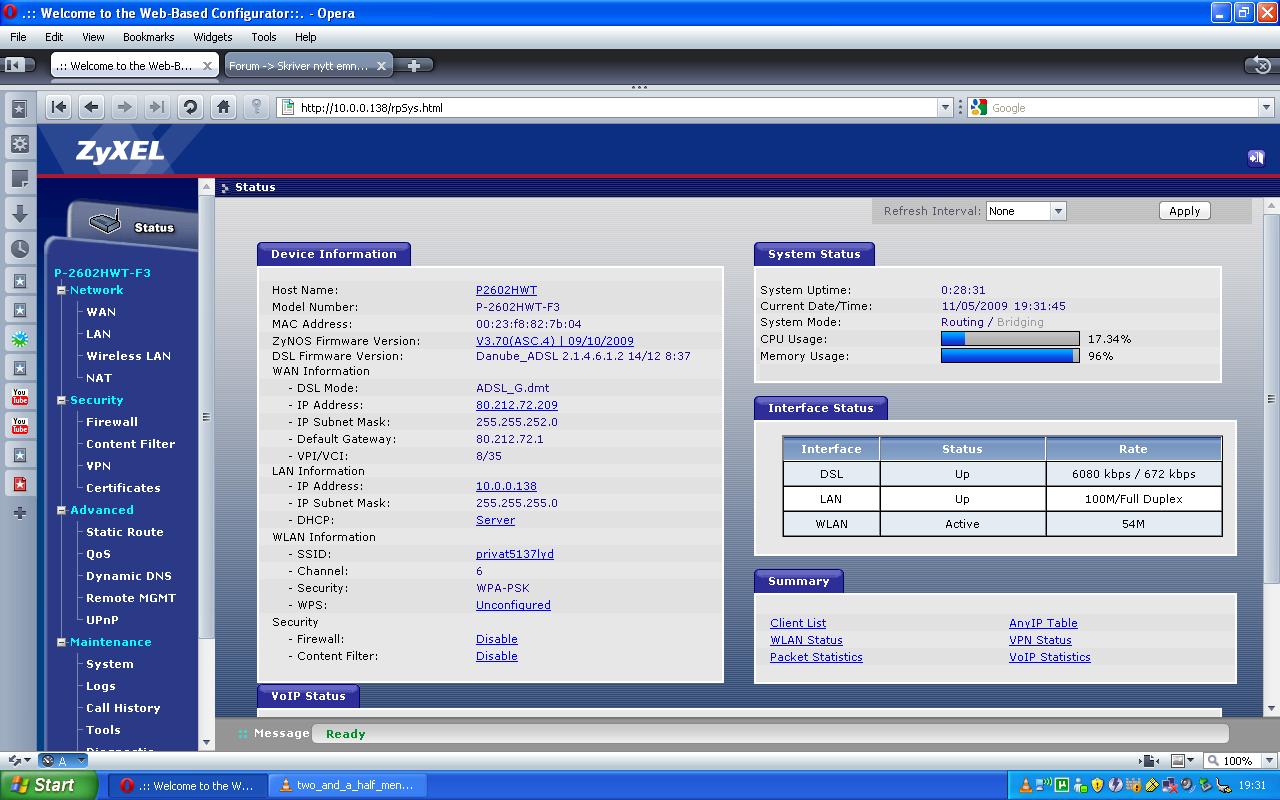Viewport: 1280px width, 800px height.
Task: Click the Firewall Disable link
Action: pos(497,639)
